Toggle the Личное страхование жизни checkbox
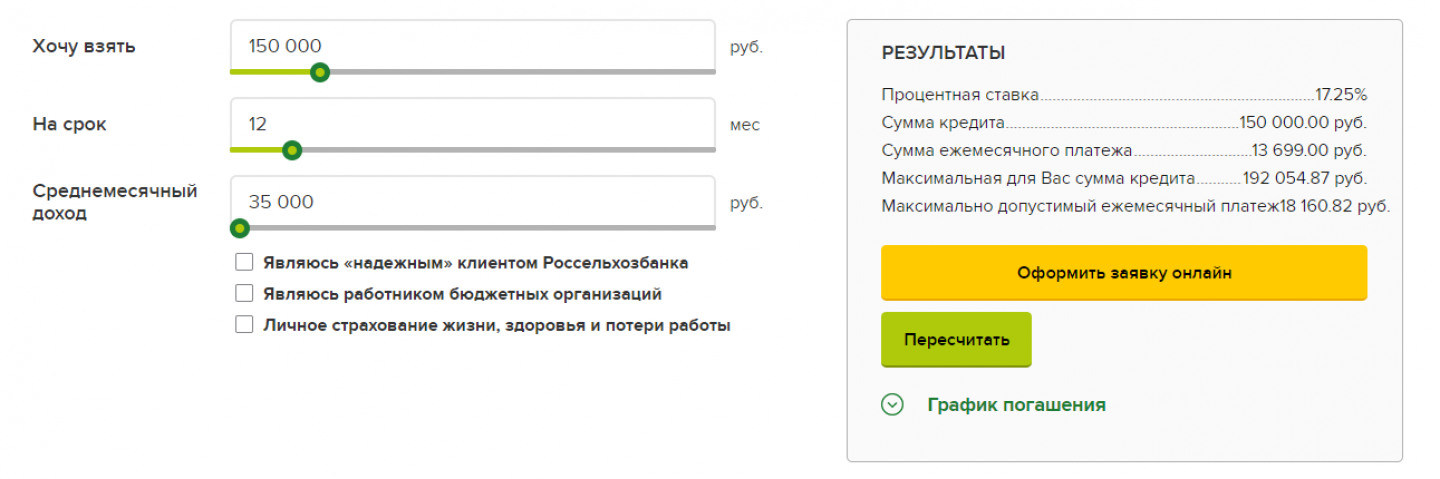This screenshot has height=479, width=1440. 244,325
